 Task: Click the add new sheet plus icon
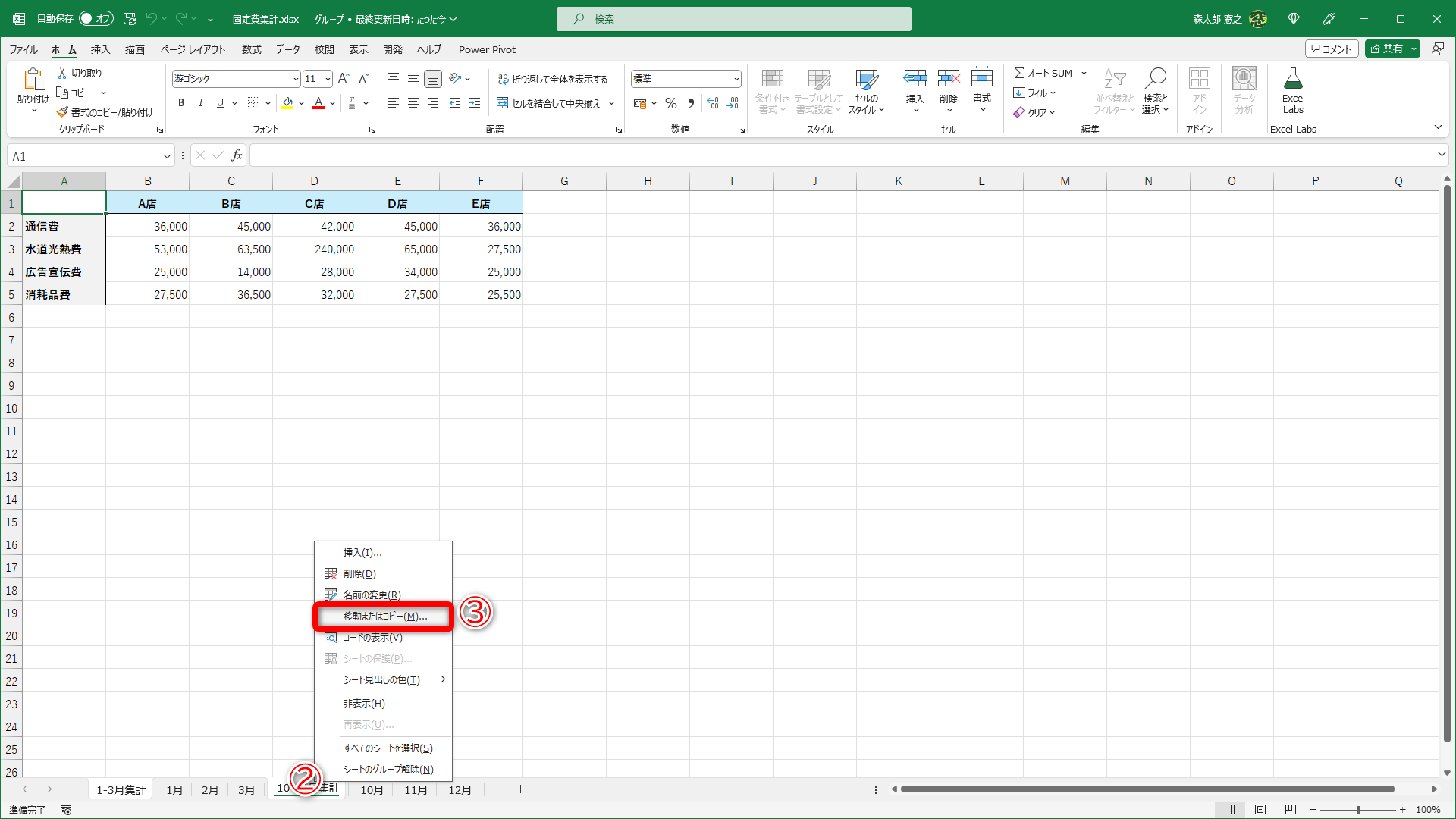tap(520, 789)
